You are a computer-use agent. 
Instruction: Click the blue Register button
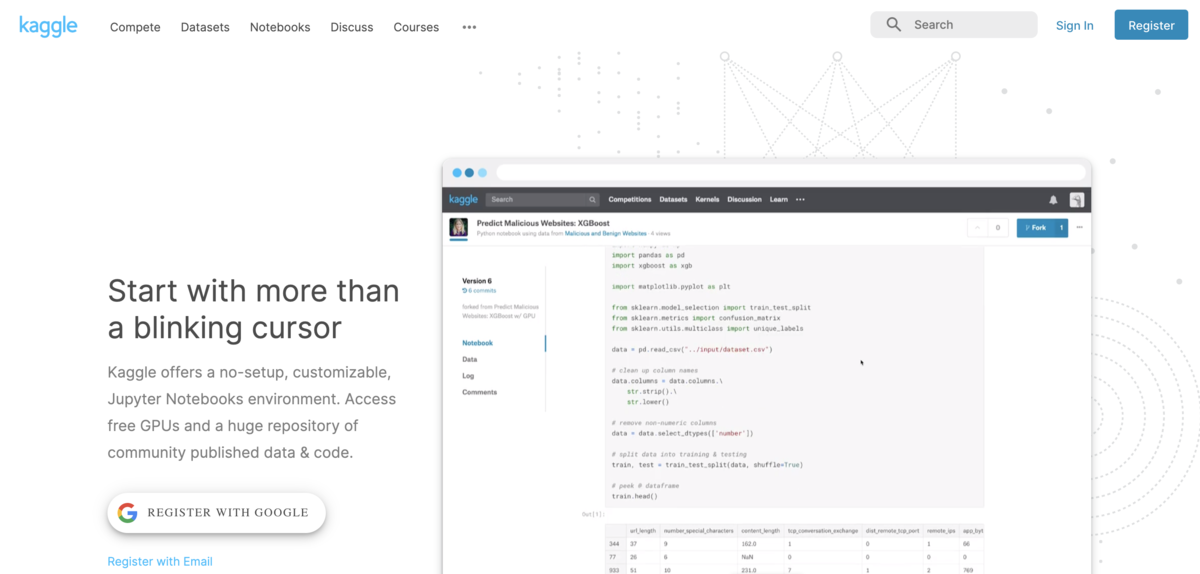1151,25
